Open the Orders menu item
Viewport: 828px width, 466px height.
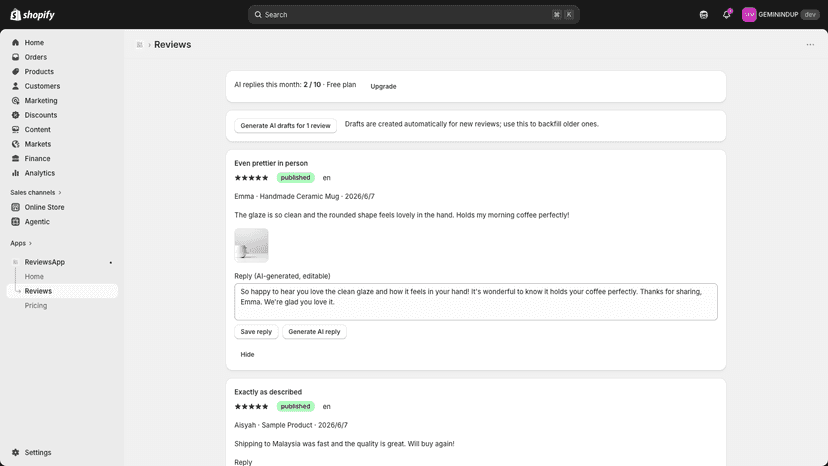tap(35, 57)
